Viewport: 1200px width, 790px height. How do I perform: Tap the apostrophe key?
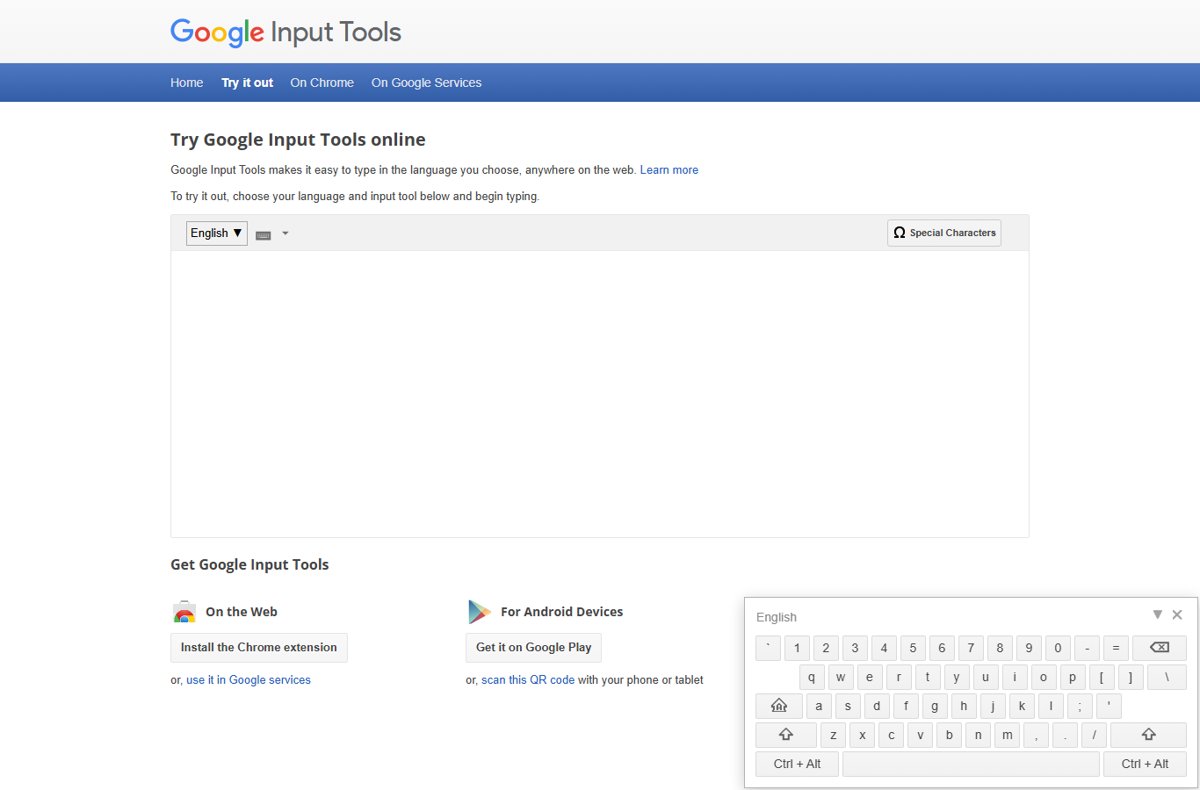1109,706
